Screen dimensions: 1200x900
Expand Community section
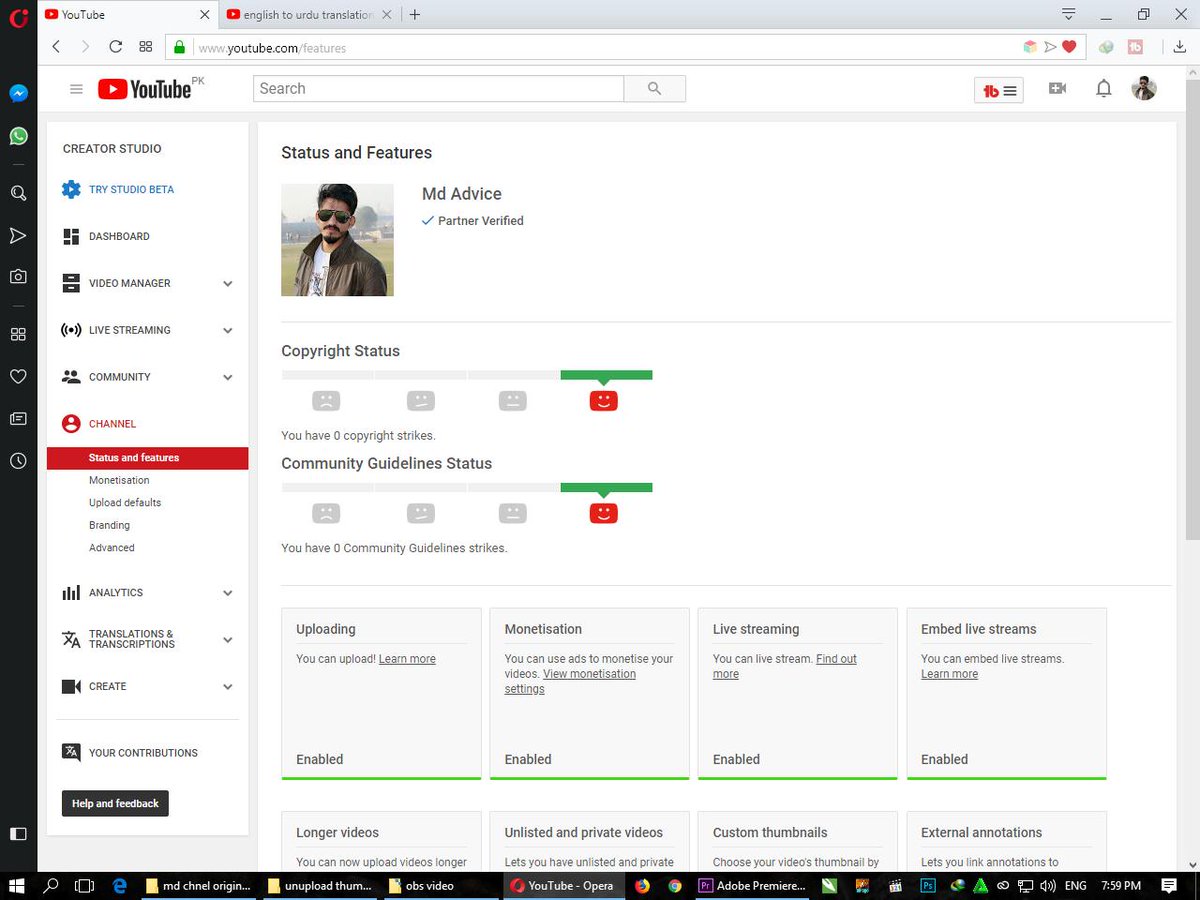click(x=228, y=378)
